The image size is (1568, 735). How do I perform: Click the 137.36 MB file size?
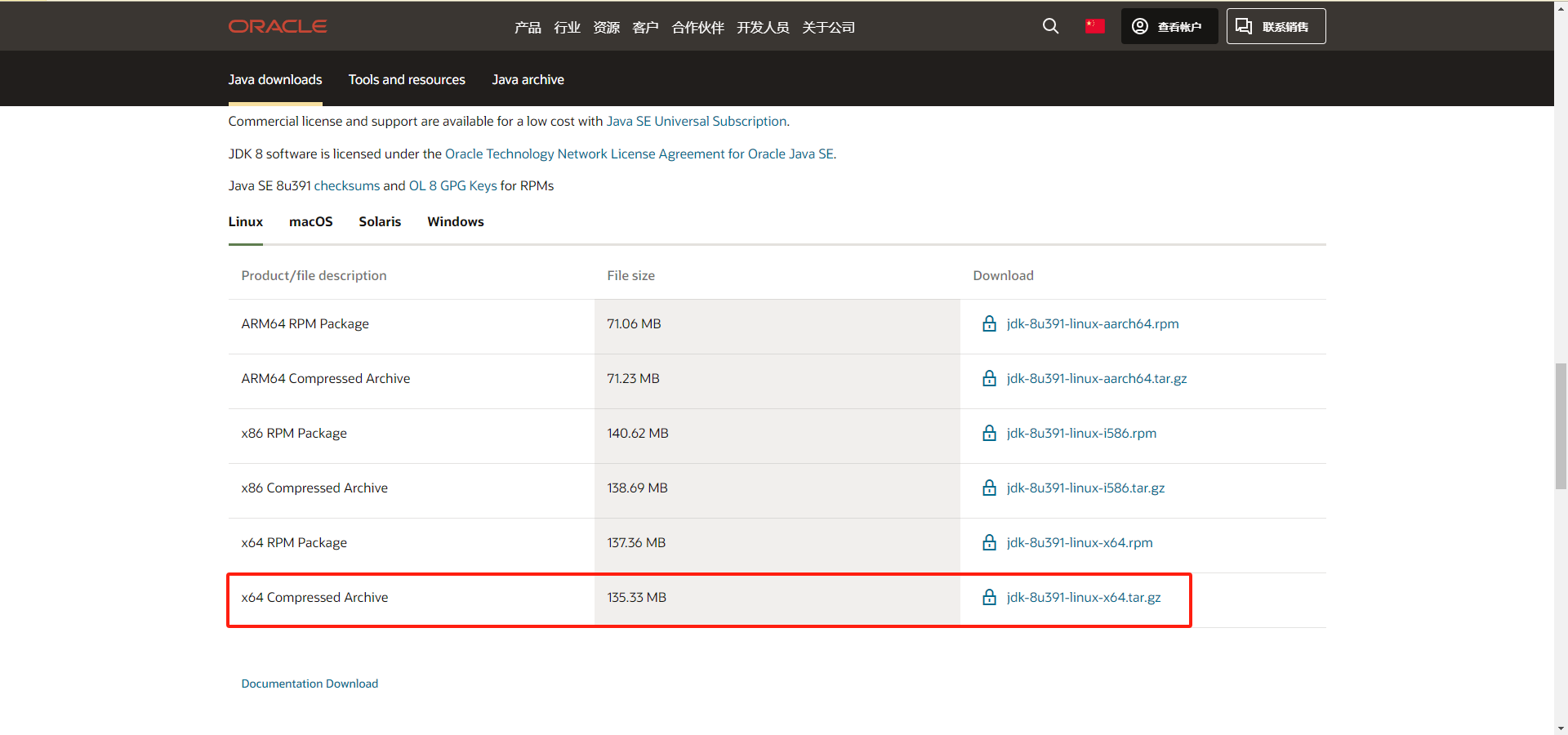click(x=636, y=542)
